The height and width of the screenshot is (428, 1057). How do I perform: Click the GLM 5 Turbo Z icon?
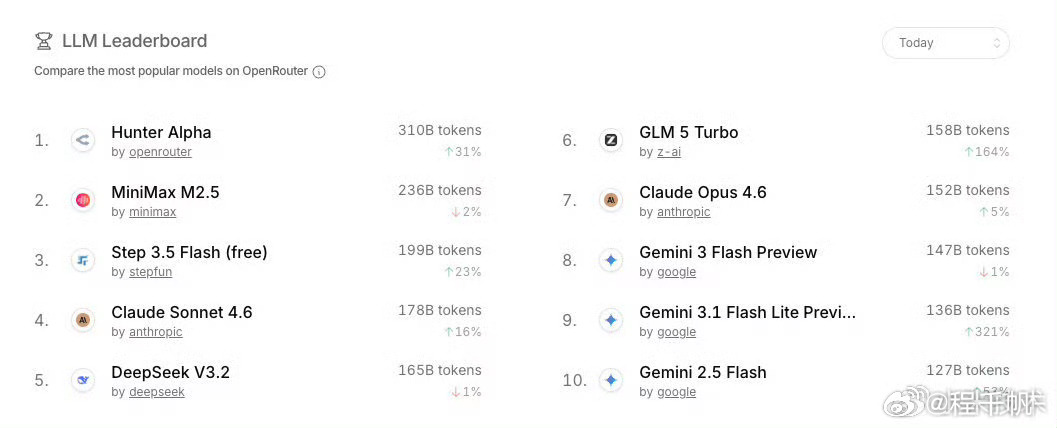point(610,141)
